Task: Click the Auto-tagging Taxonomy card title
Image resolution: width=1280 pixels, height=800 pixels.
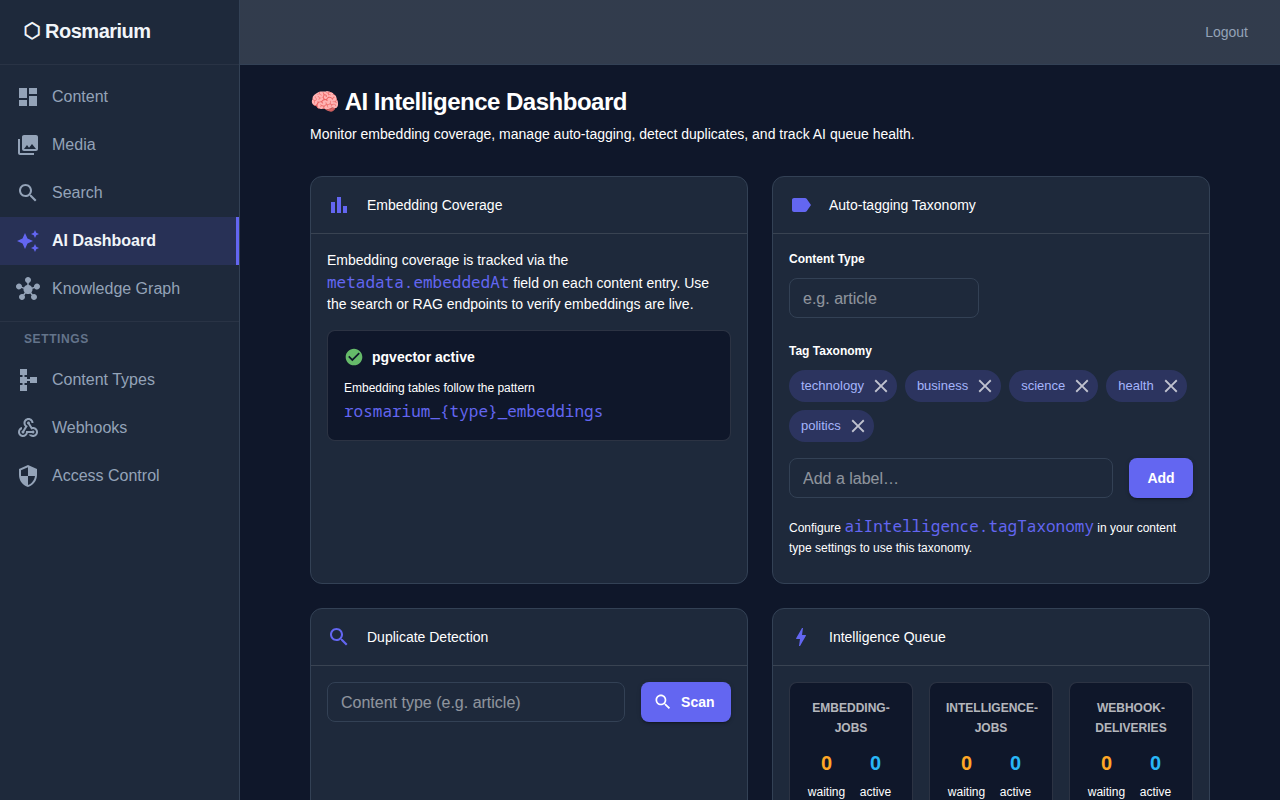Action: click(x=902, y=205)
